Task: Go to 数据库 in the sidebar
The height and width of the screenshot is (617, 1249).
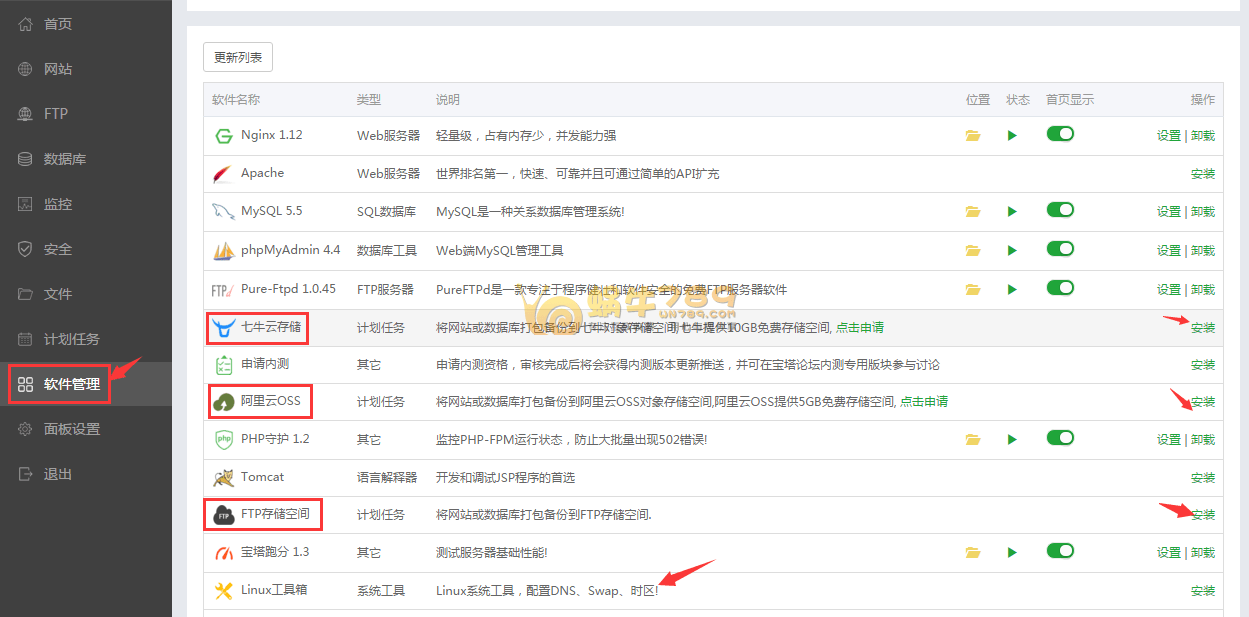Action: 64,159
